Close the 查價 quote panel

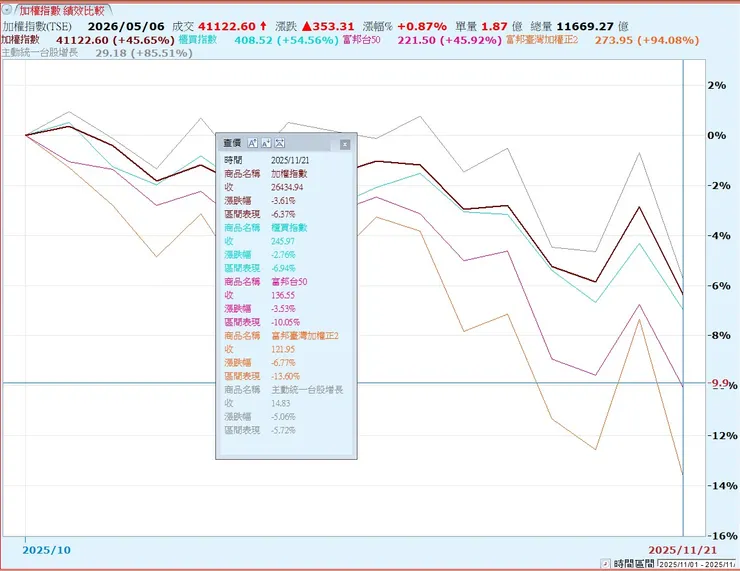[x=345, y=144]
